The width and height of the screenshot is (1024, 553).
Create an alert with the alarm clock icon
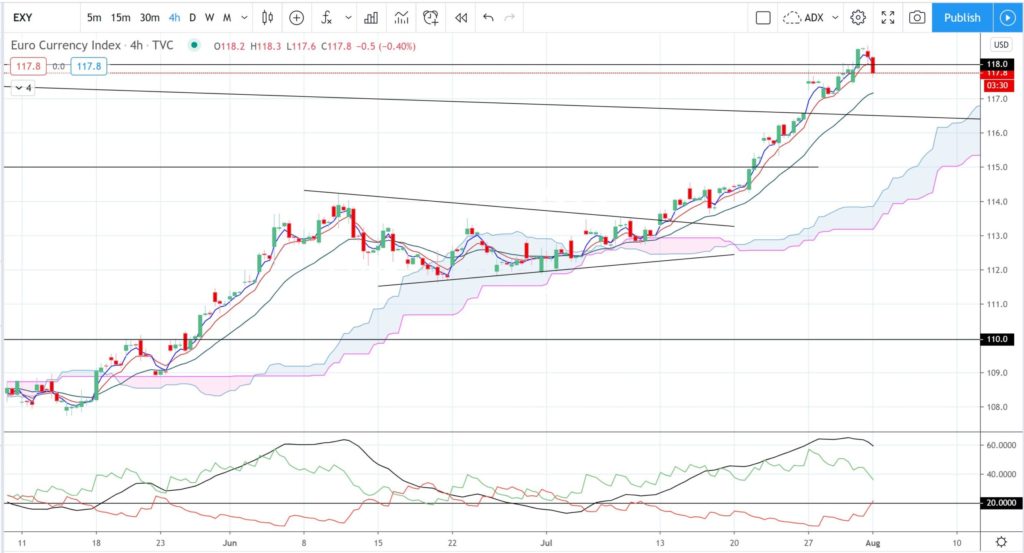pos(430,18)
